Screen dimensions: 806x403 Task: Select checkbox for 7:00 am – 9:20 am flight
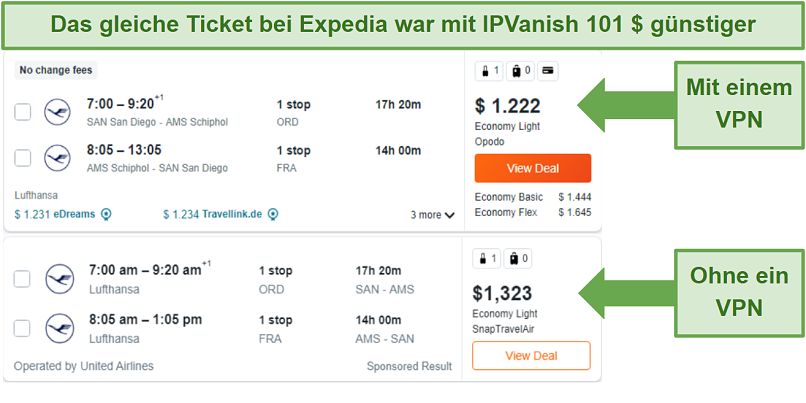pyautogui.click(x=22, y=279)
